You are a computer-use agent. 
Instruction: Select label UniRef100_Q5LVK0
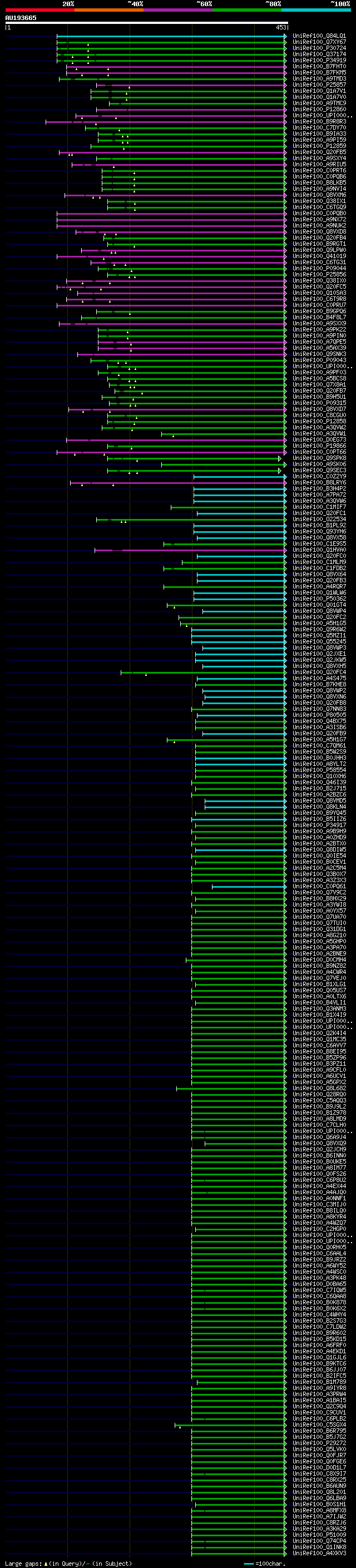click(x=319, y=1450)
